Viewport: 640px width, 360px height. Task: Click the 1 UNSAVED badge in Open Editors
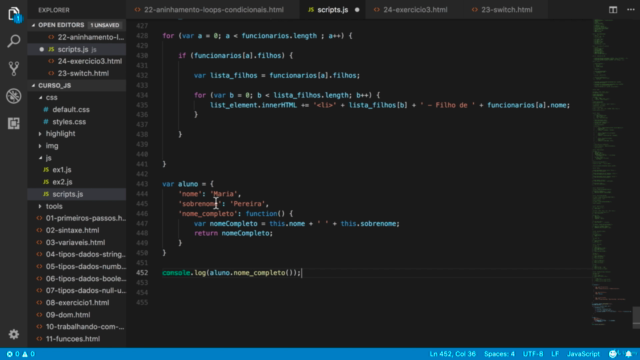point(105,25)
